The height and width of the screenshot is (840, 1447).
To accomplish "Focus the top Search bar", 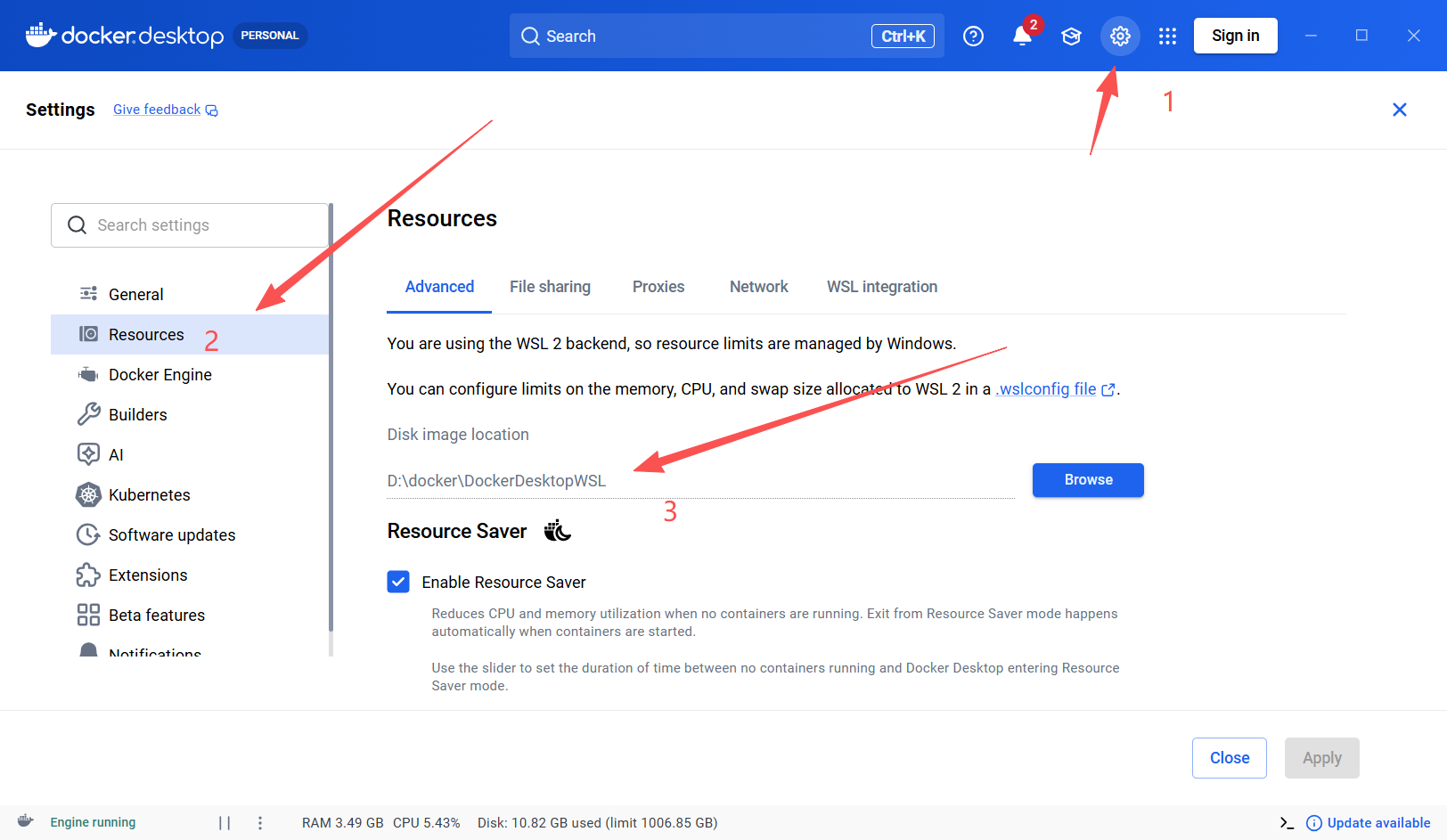I will point(726,36).
